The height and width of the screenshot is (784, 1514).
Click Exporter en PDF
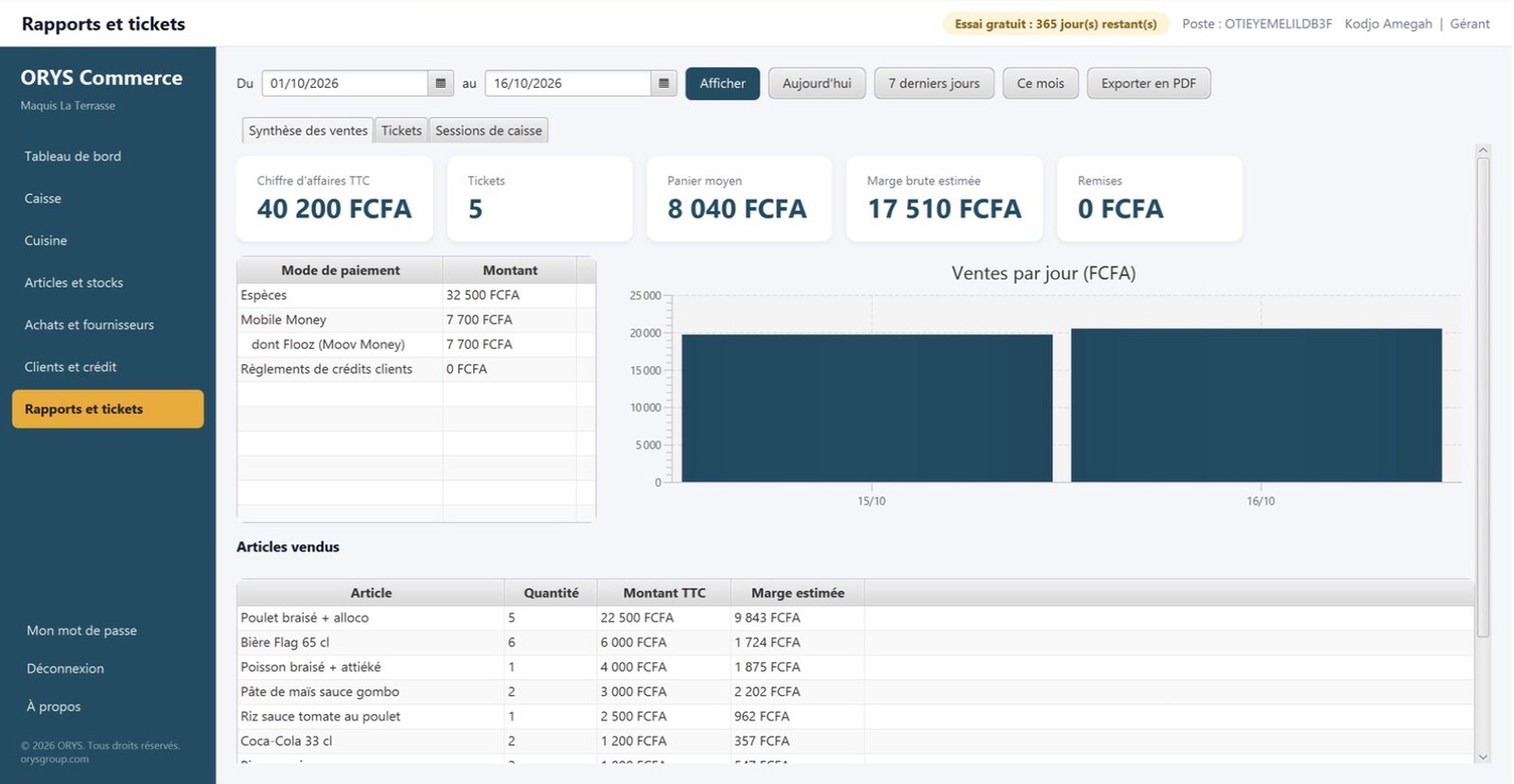[1149, 83]
